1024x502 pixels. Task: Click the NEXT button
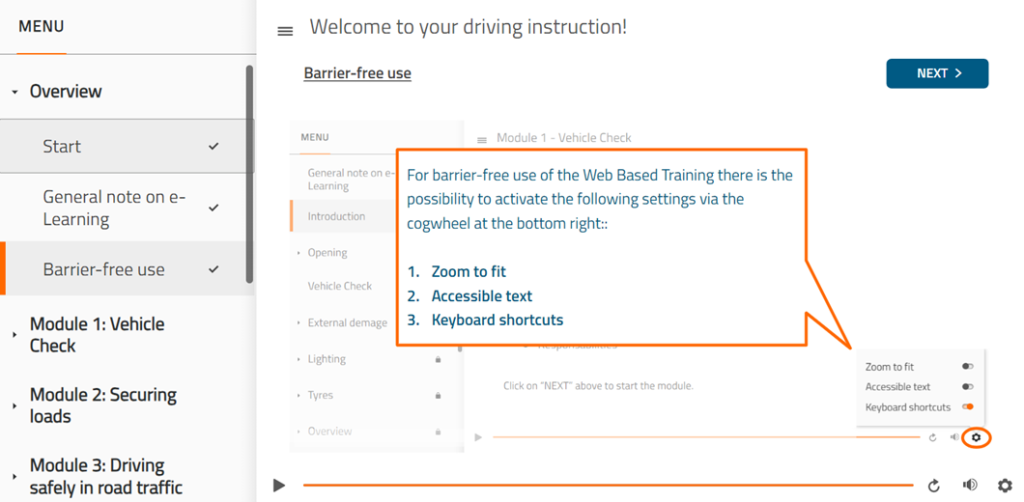point(937,73)
